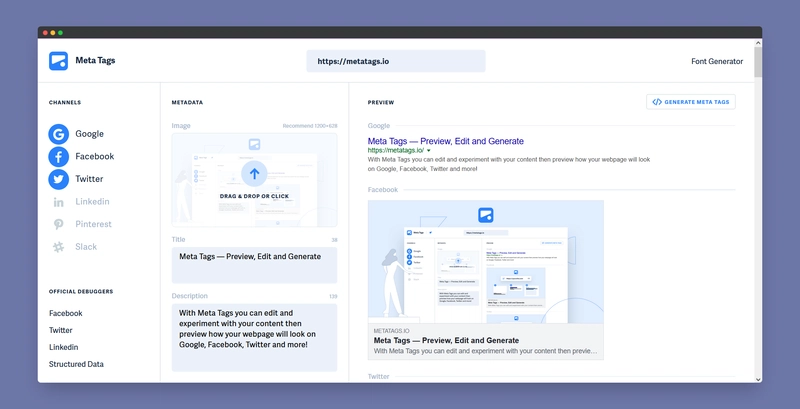
Task: Click the Google preview result title link
Action: pos(445,141)
